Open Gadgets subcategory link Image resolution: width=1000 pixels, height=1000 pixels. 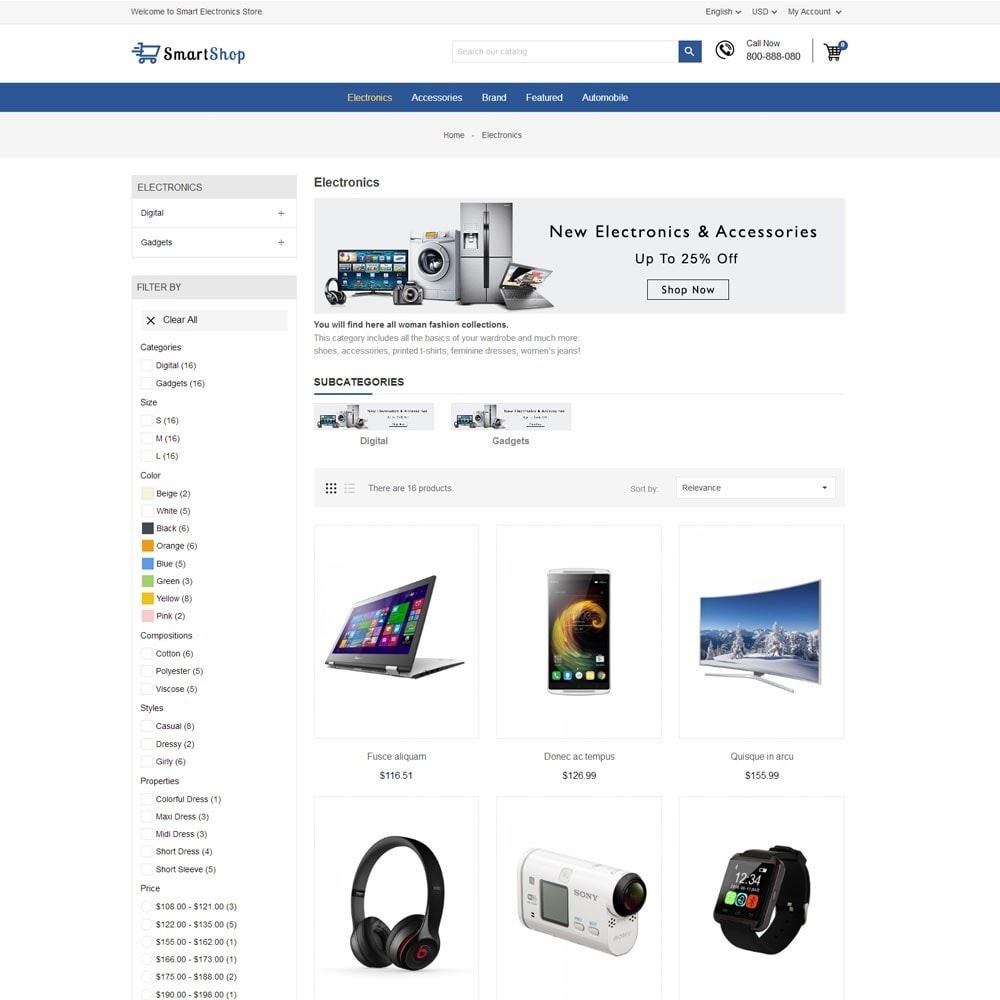tap(510, 441)
